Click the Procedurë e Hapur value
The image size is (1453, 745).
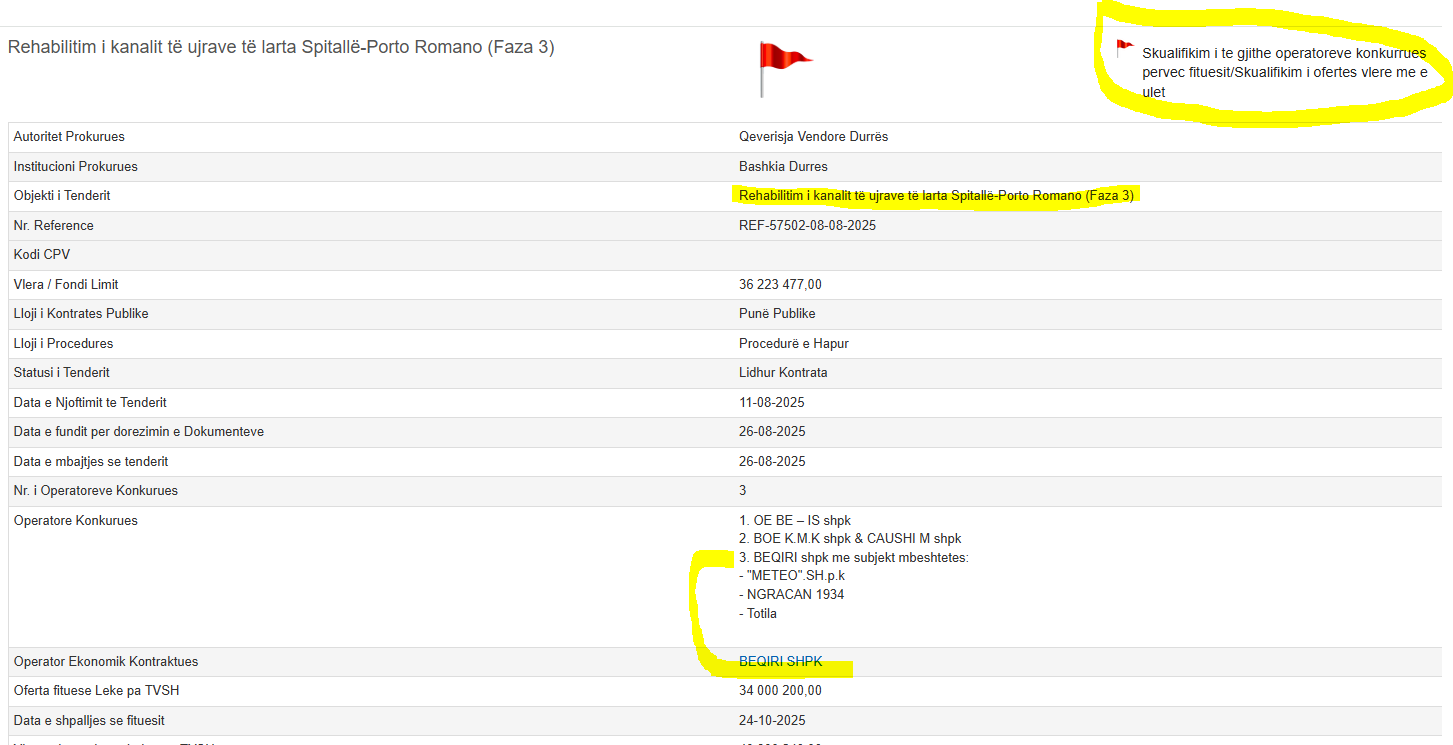pos(793,344)
